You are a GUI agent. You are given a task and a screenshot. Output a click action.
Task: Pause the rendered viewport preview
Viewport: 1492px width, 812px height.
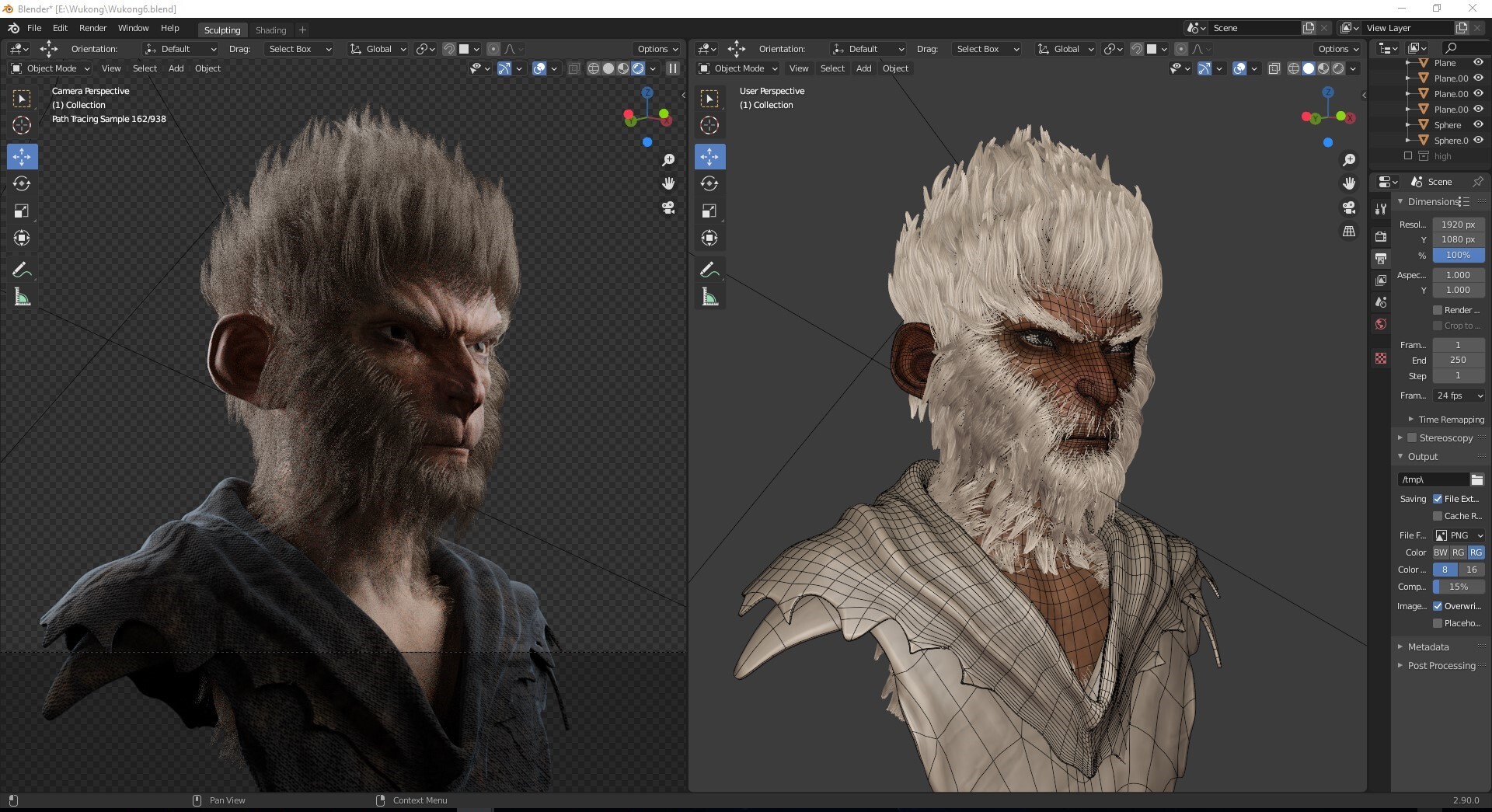click(x=673, y=68)
